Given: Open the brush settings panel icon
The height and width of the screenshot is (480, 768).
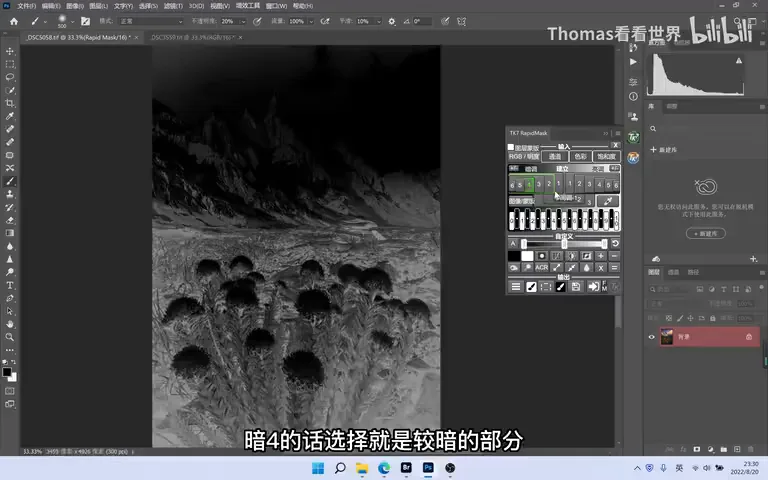Looking at the screenshot, I should 85,22.
